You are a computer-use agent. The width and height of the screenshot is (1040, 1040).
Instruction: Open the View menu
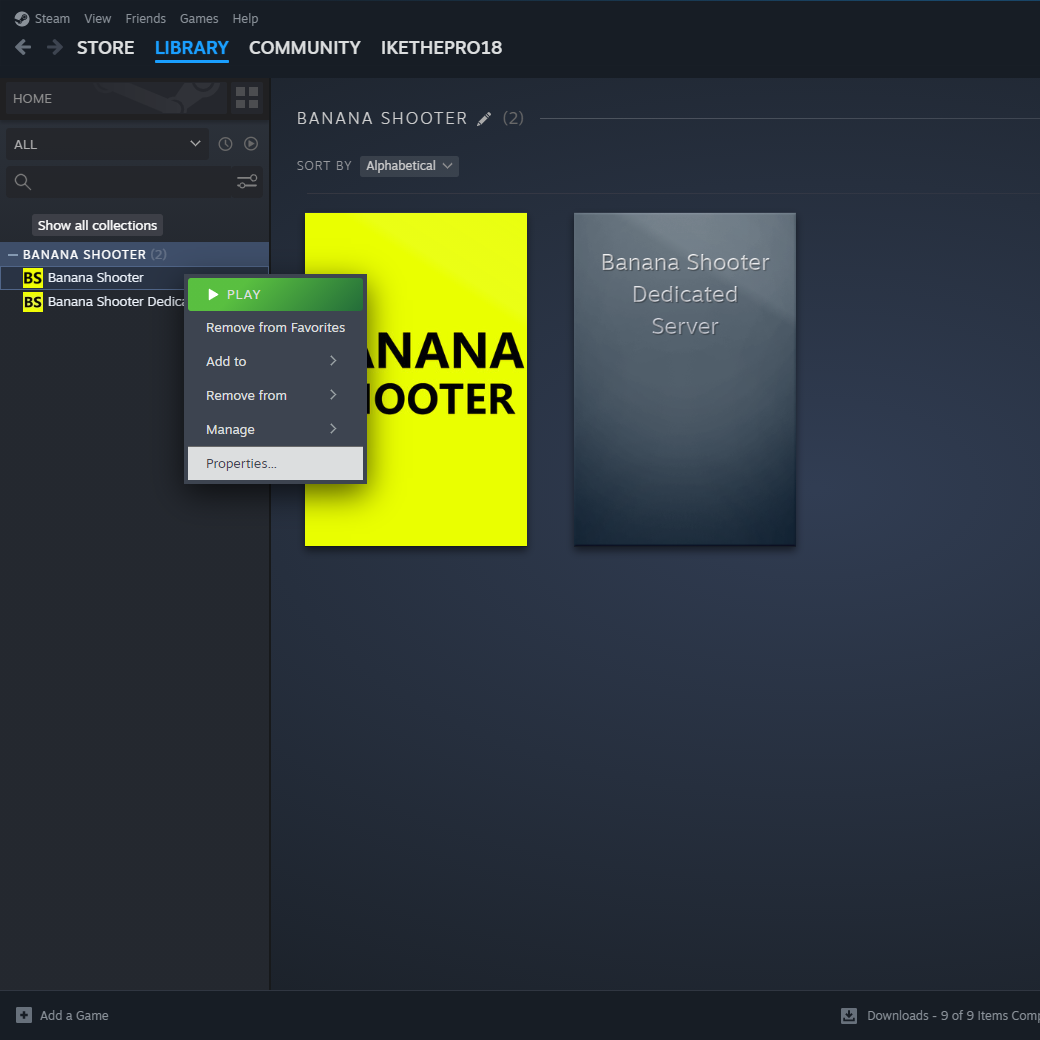pyautogui.click(x=98, y=19)
